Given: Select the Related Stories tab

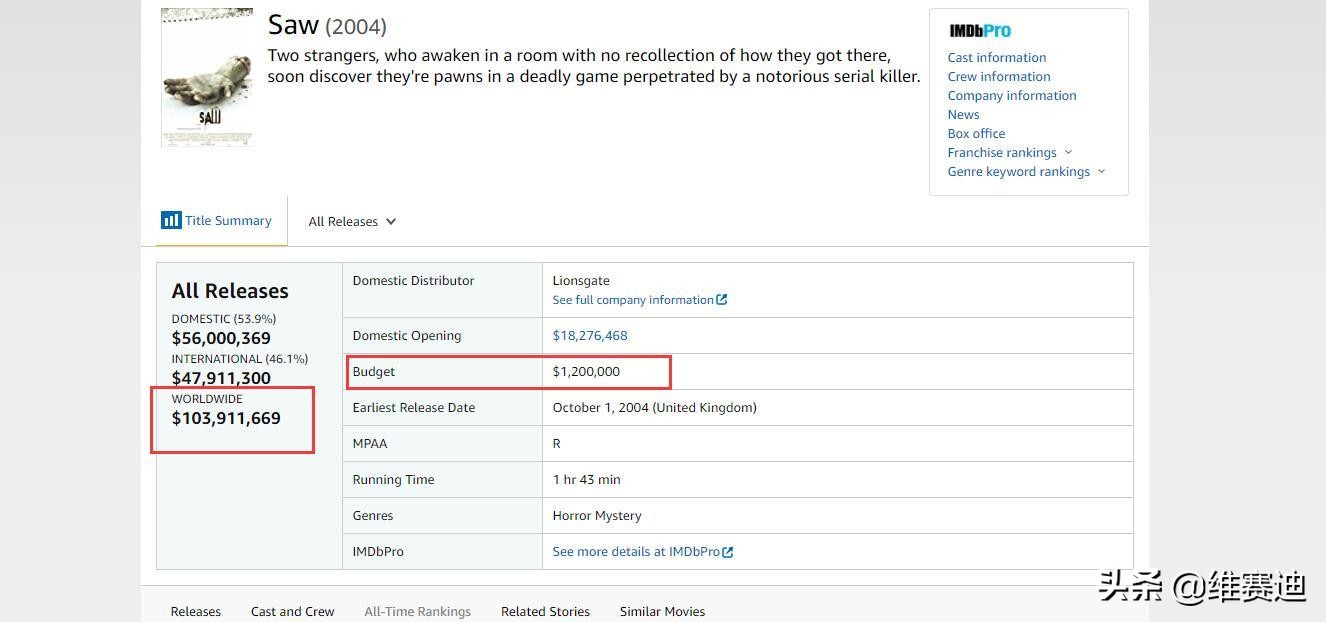Looking at the screenshot, I should pos(545,611).
